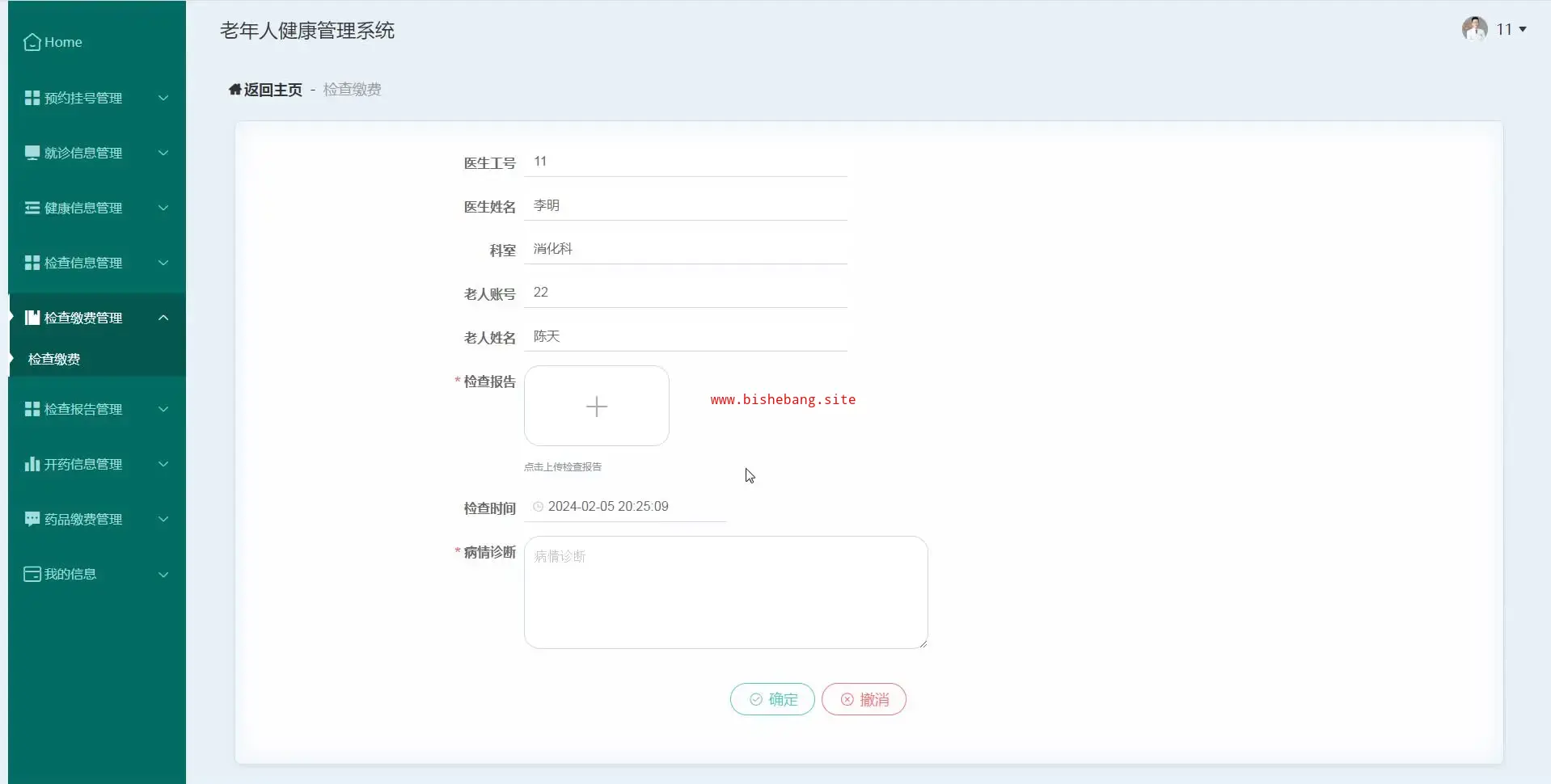This screenshot has height=784, width=1551.
Task: Click the 健康信息管理 list icon
Action: tap(32, 208)
